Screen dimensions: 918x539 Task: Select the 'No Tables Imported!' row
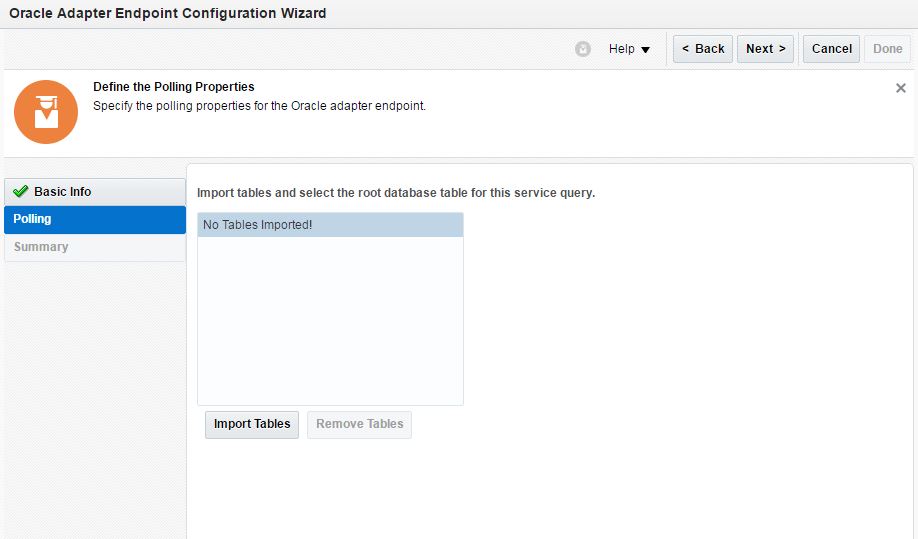330,225
